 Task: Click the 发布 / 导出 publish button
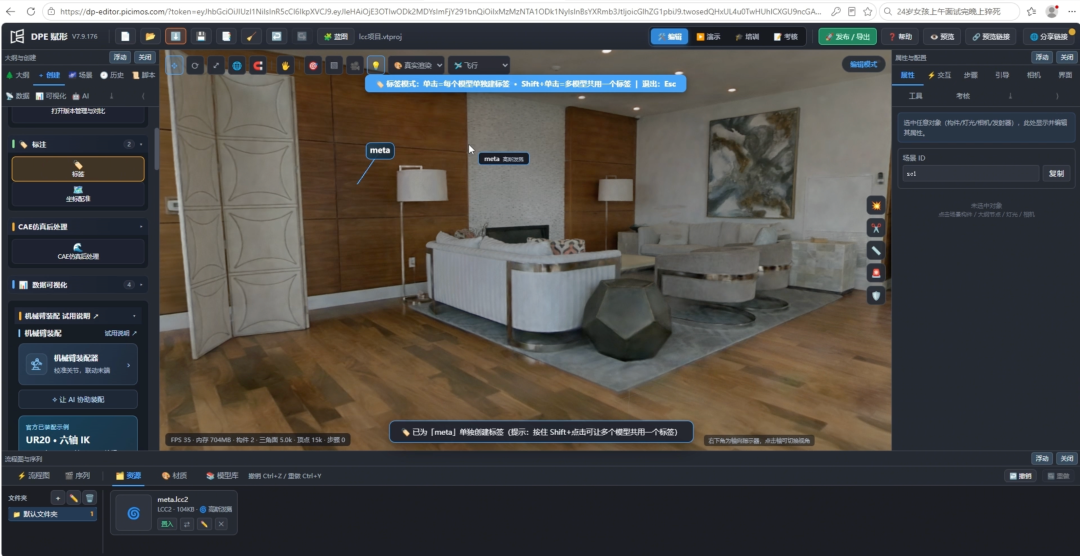click(847, 37)
